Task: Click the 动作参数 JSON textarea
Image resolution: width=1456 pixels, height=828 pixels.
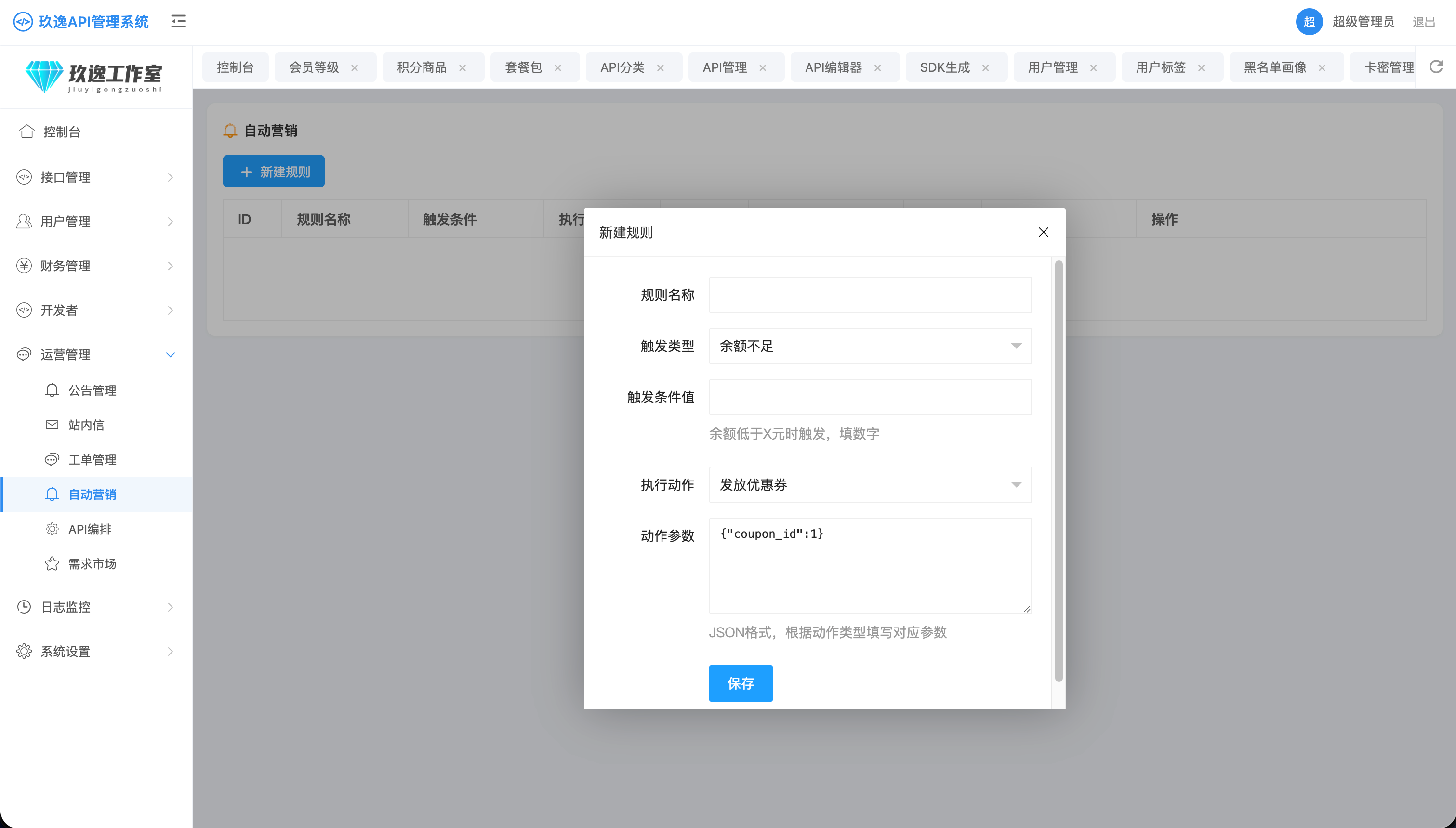Action: tap(870, 565)
